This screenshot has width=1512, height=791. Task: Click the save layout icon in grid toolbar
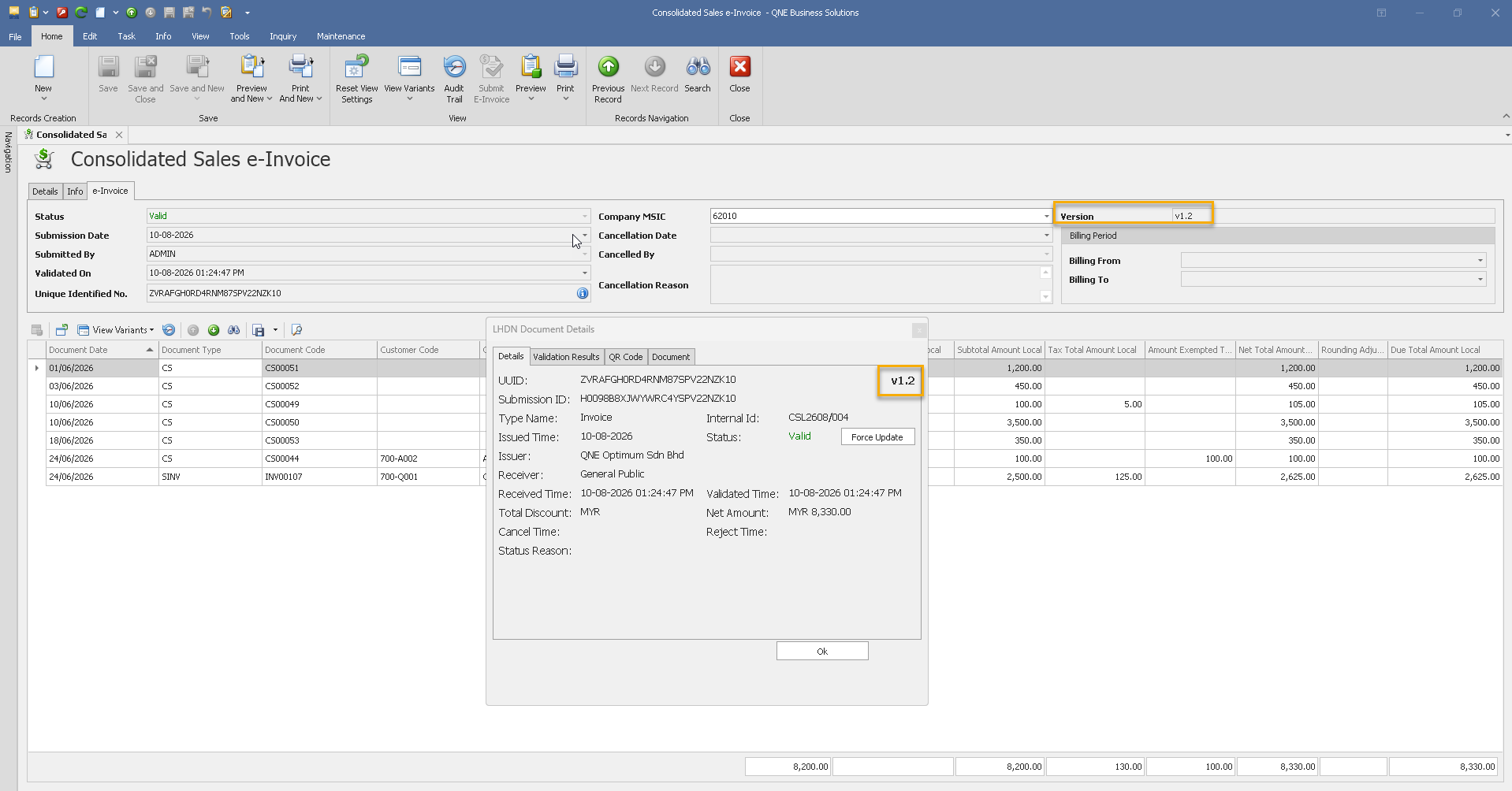(x=259, y=330)
